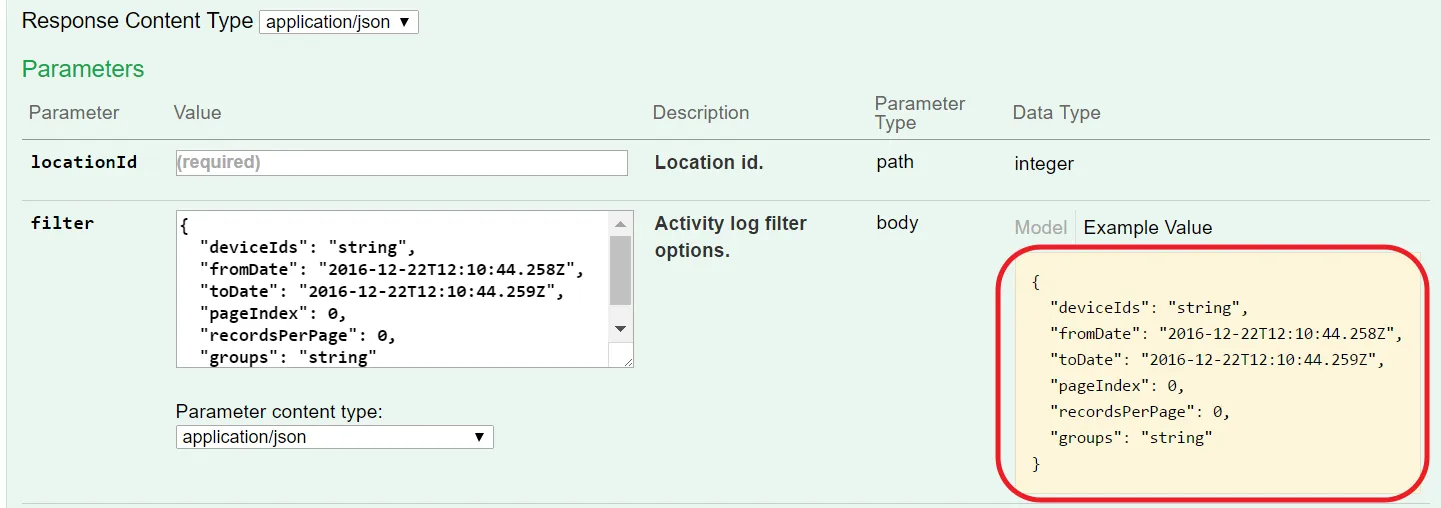The image size is (1441, 508).
Task: Click the "Location id." description text
Action: tap(708, 162)
